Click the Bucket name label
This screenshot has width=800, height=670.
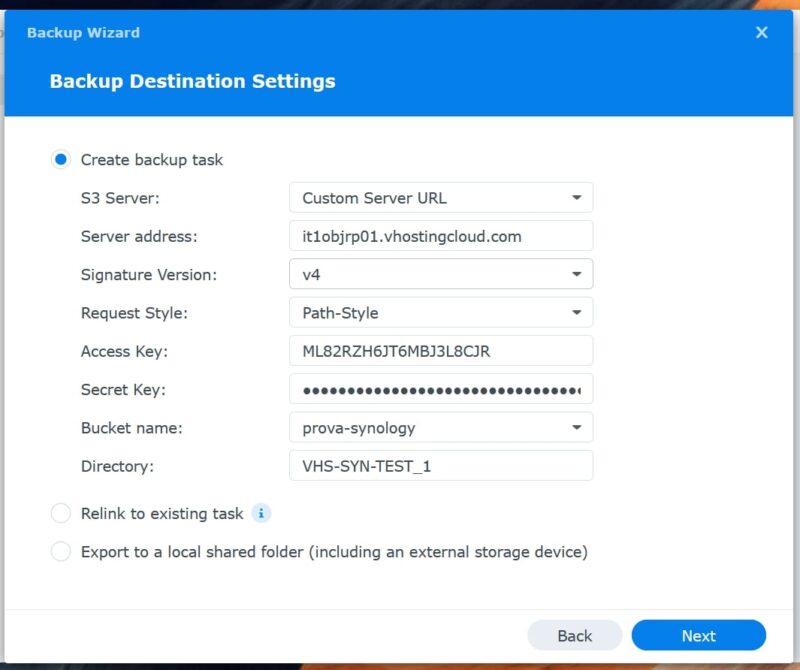131,428
